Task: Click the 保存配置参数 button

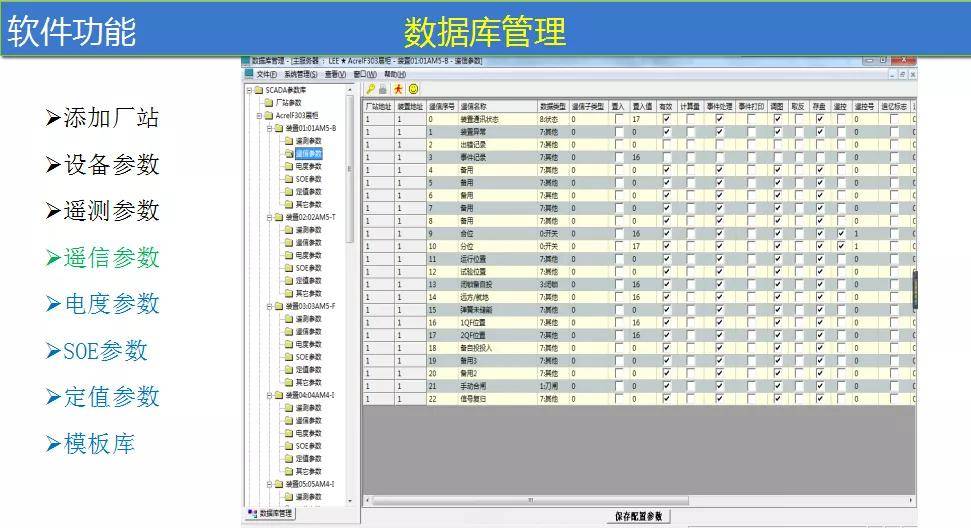Action: (638, 516)
